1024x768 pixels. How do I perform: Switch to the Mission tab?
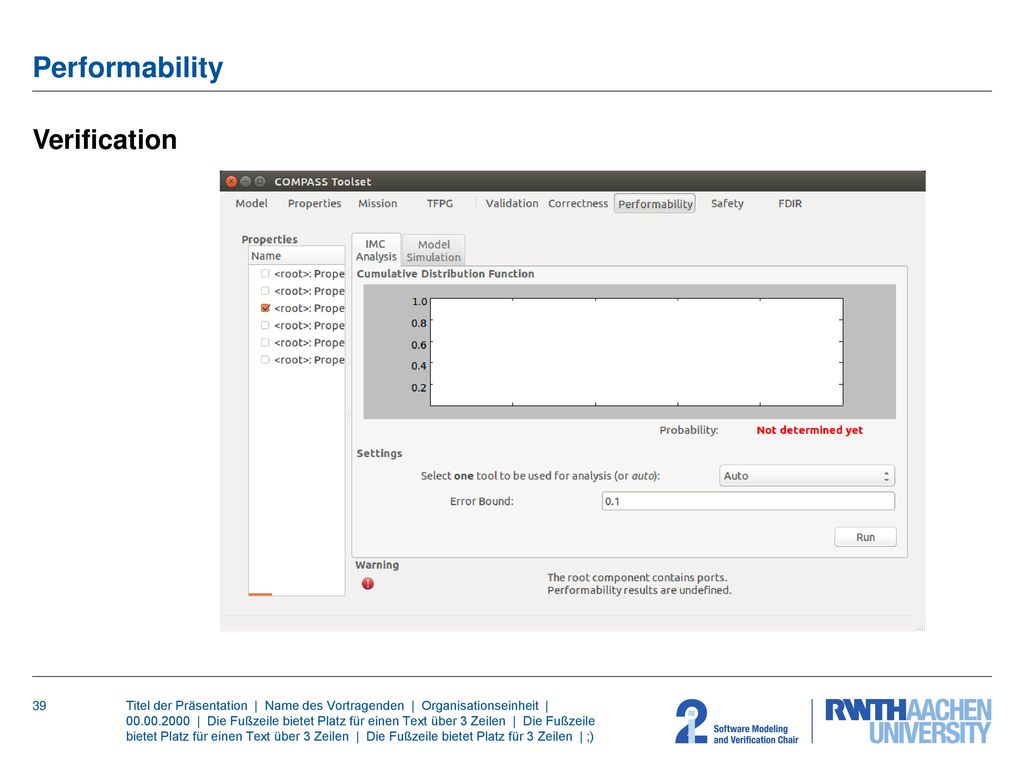point(377,204)
